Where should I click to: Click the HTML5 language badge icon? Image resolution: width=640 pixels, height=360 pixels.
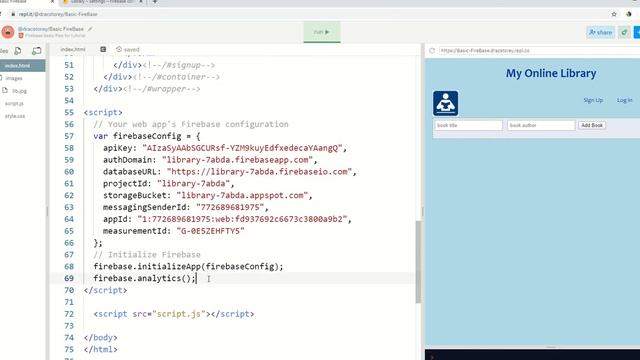[21, 36]
